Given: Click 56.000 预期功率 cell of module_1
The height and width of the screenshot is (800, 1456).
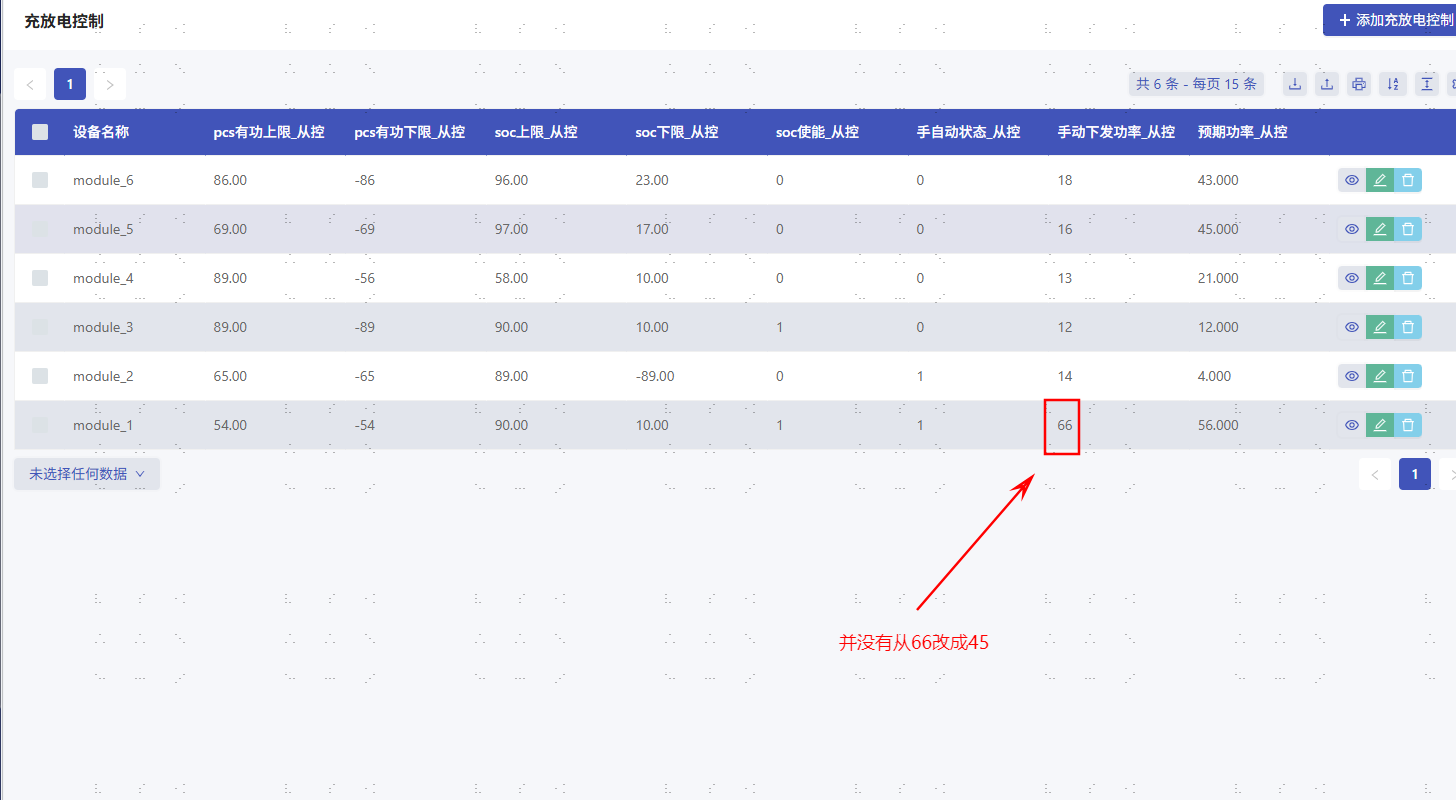Looking at the screenshot, I should tap(1218, 425).
